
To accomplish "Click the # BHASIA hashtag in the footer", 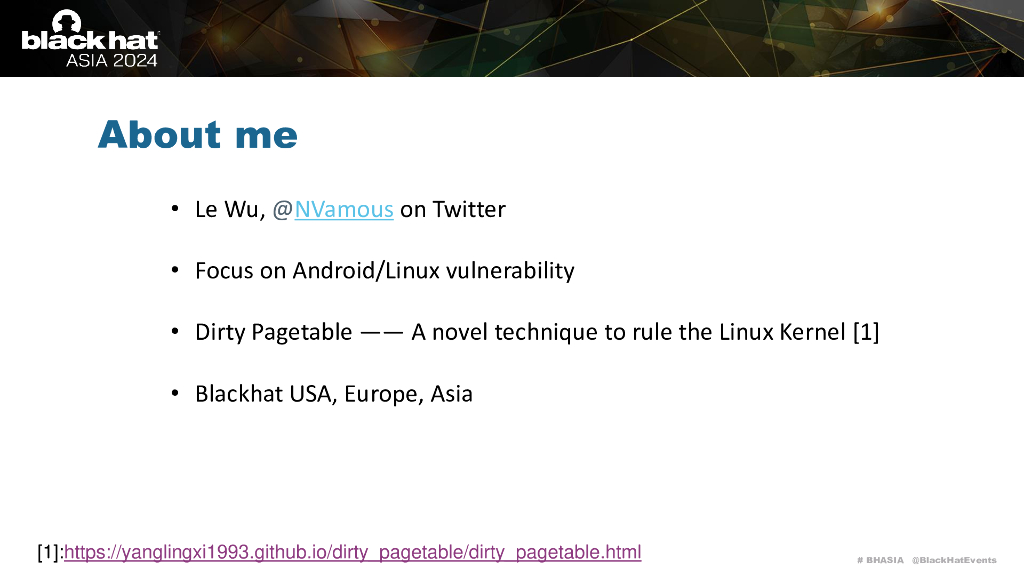I will [x=880, y=560].
